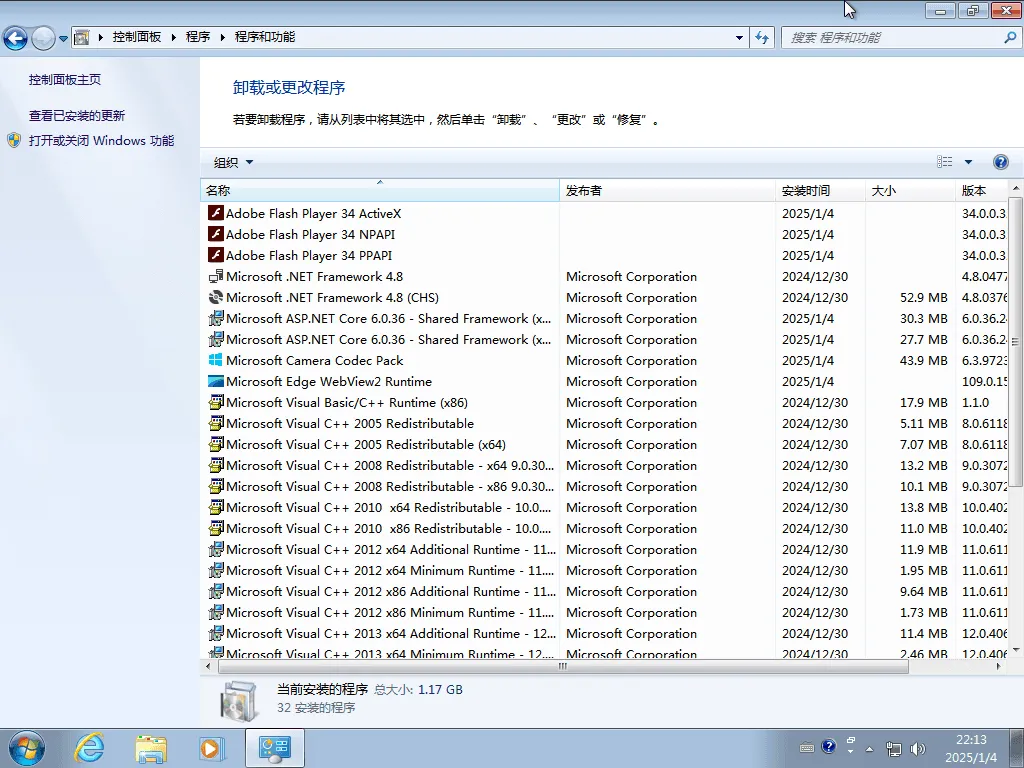Viewport: 1024px width, 768px height.
Task: Sort the list by 安装时间 column
Action: tap(820, 191)
